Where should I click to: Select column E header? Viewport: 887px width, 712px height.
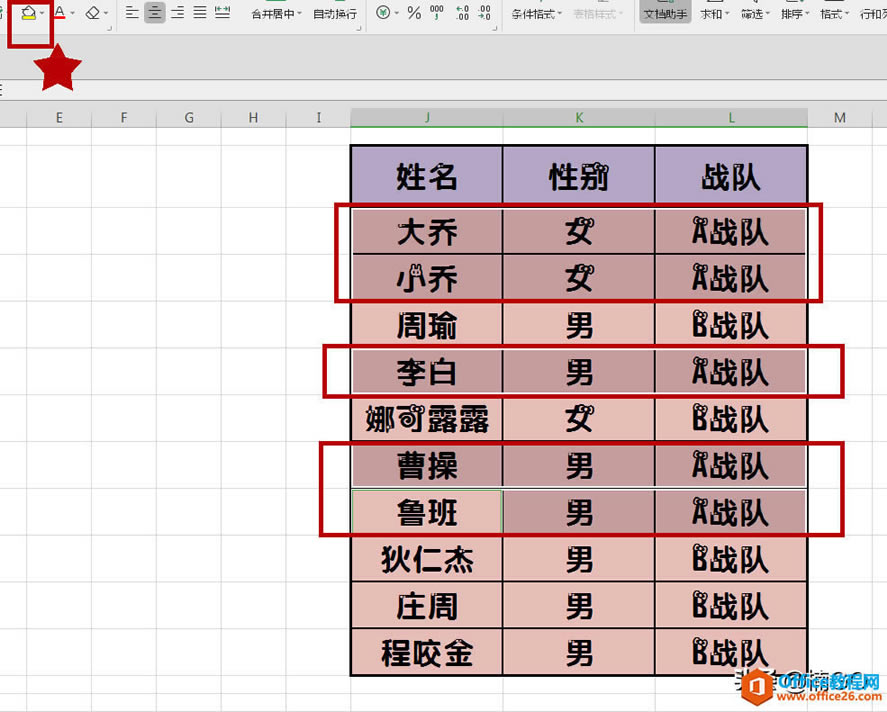click(59, 118)
